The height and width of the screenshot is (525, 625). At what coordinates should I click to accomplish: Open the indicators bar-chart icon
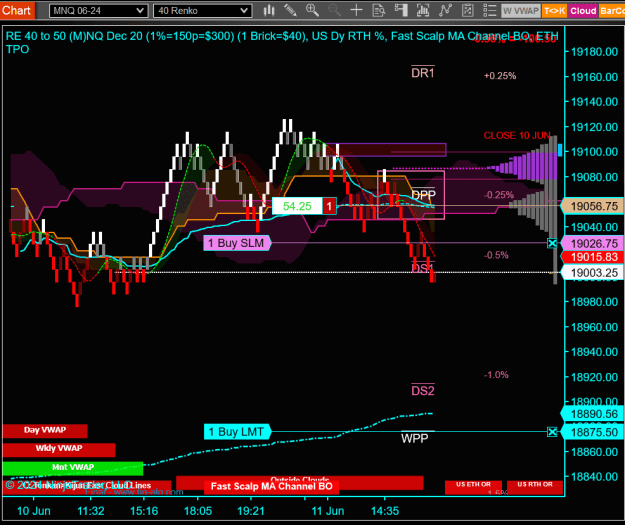click(x=423, y=10)
